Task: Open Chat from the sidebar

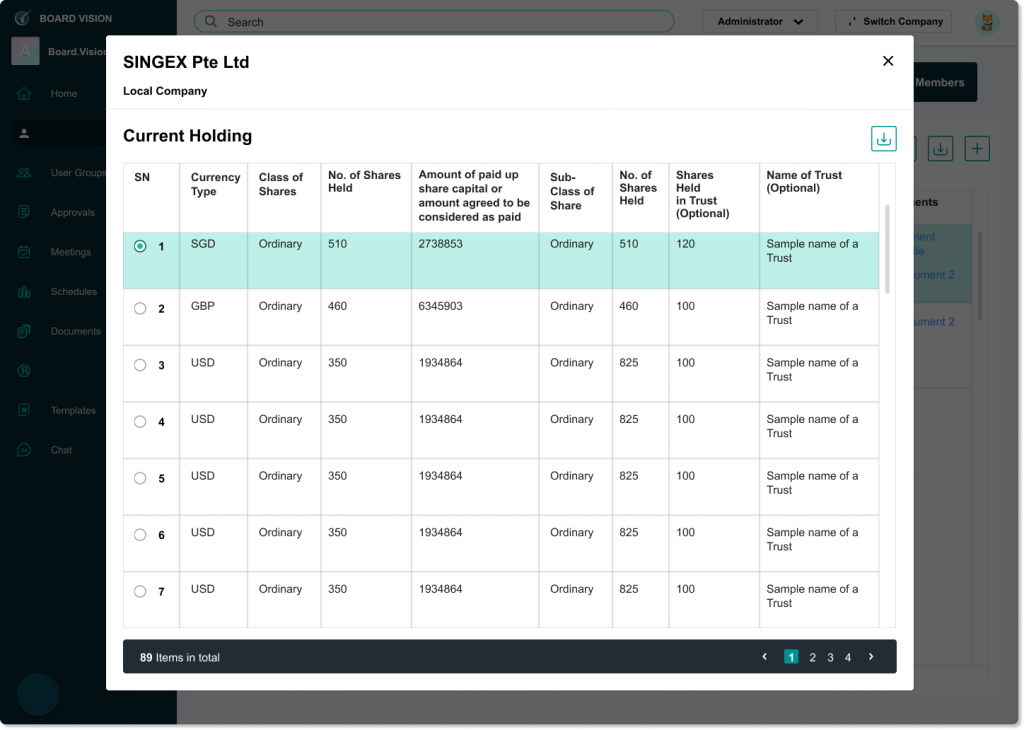Action: [25, 450]
